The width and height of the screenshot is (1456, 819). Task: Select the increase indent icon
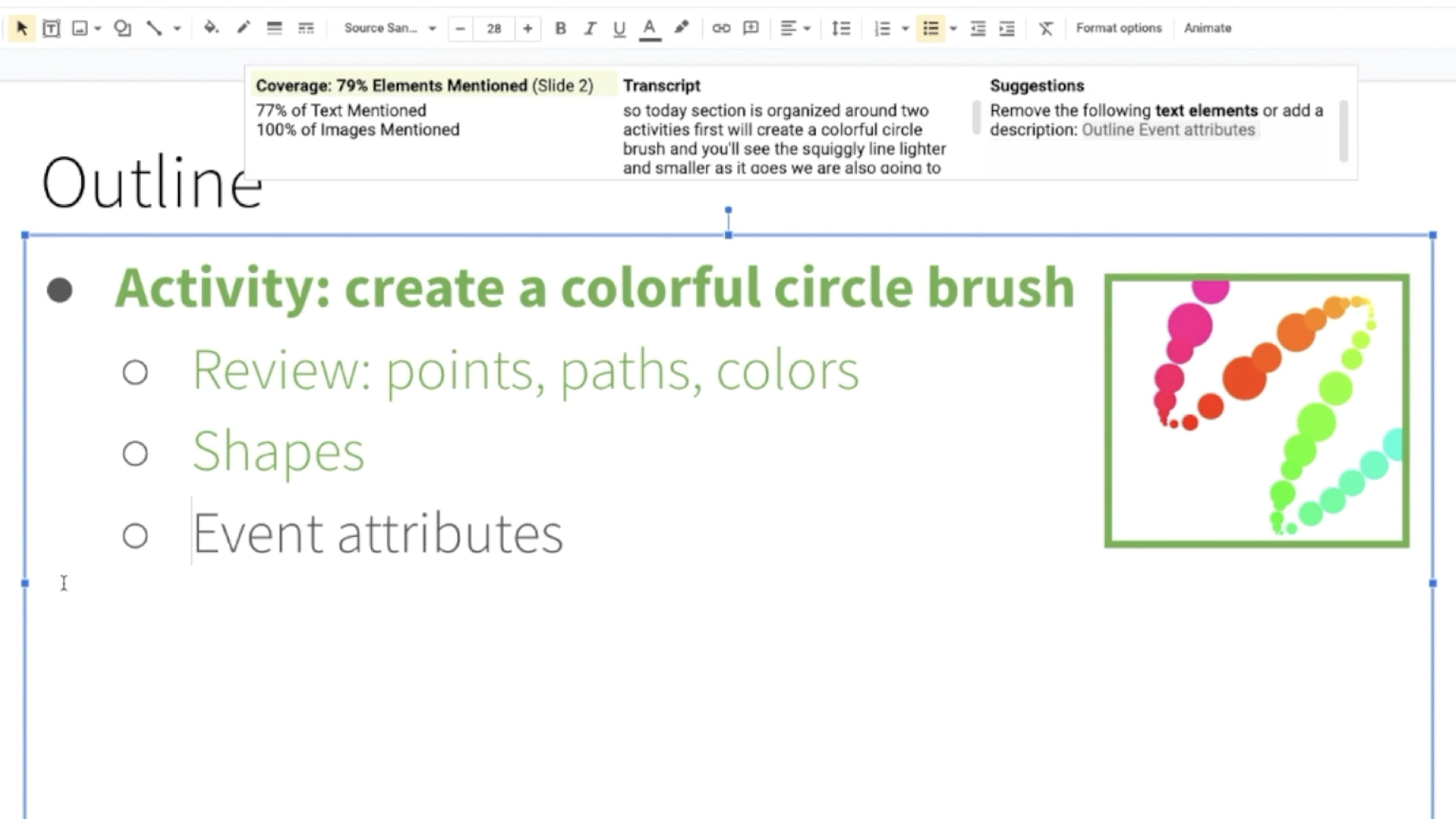(x=1007, y=28)
